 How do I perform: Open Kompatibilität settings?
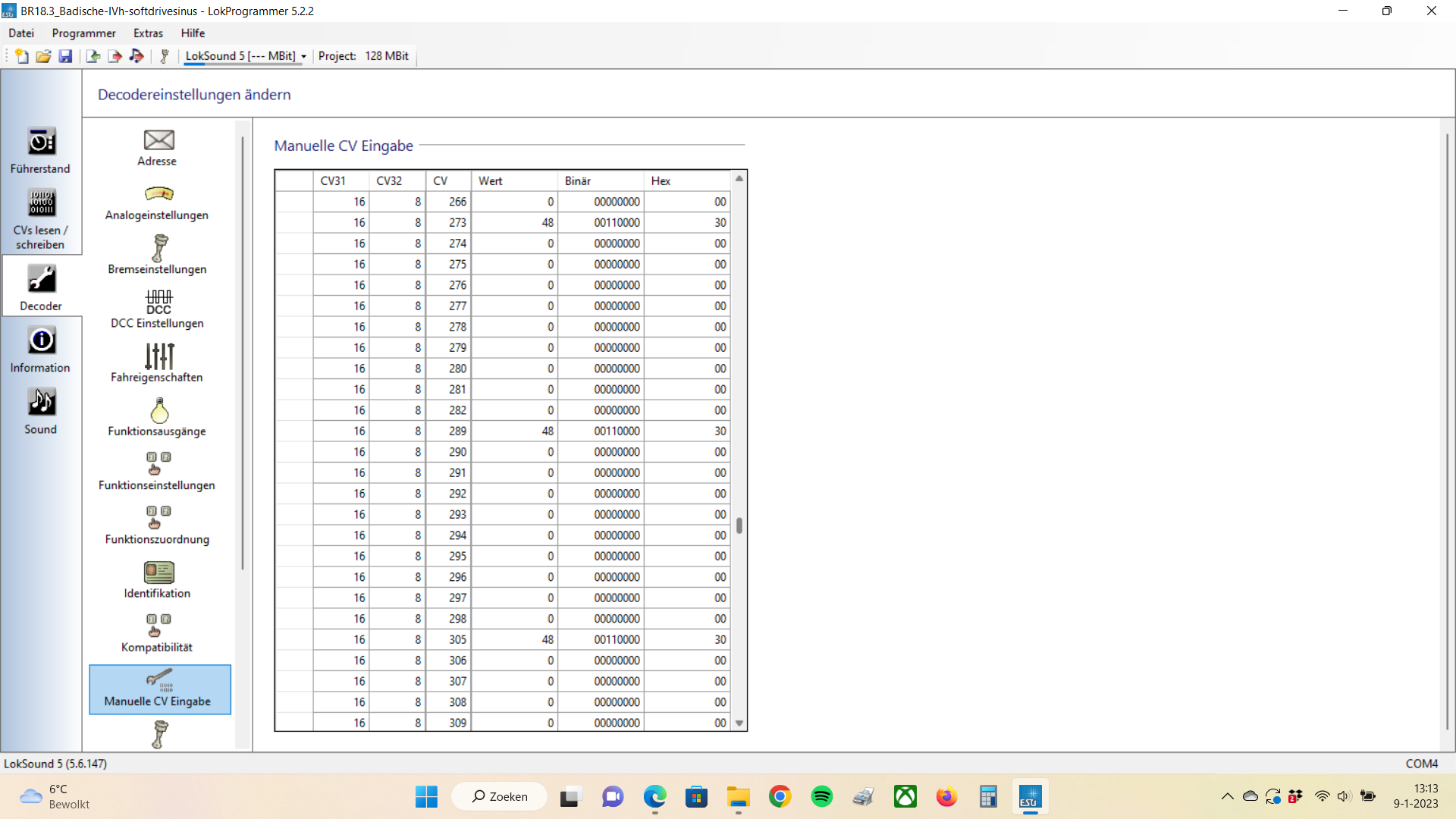point(158,633)
